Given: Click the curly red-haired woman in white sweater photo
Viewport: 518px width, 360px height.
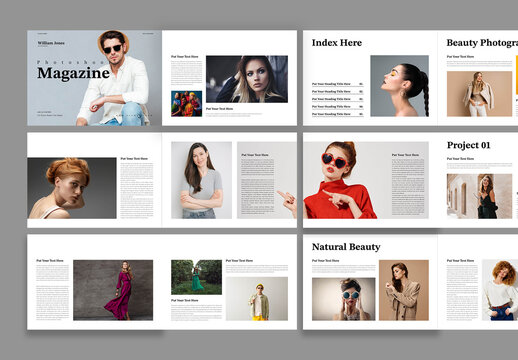Looking at the screenshot, I should pyautogui.click(x=500, y=290).
